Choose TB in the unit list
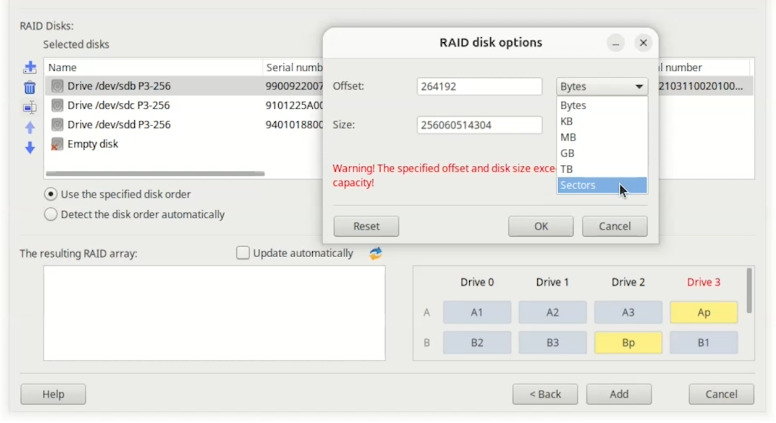The height and width of the screenshot is (423, 776). pos(602,169)
